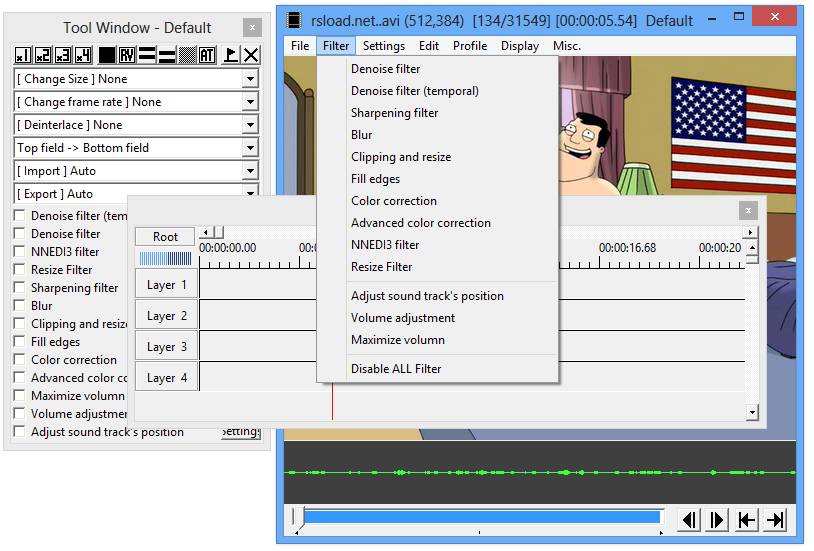Select Disable ALL Filter menu entry
814x551 pixels.
tap(437, 369)
